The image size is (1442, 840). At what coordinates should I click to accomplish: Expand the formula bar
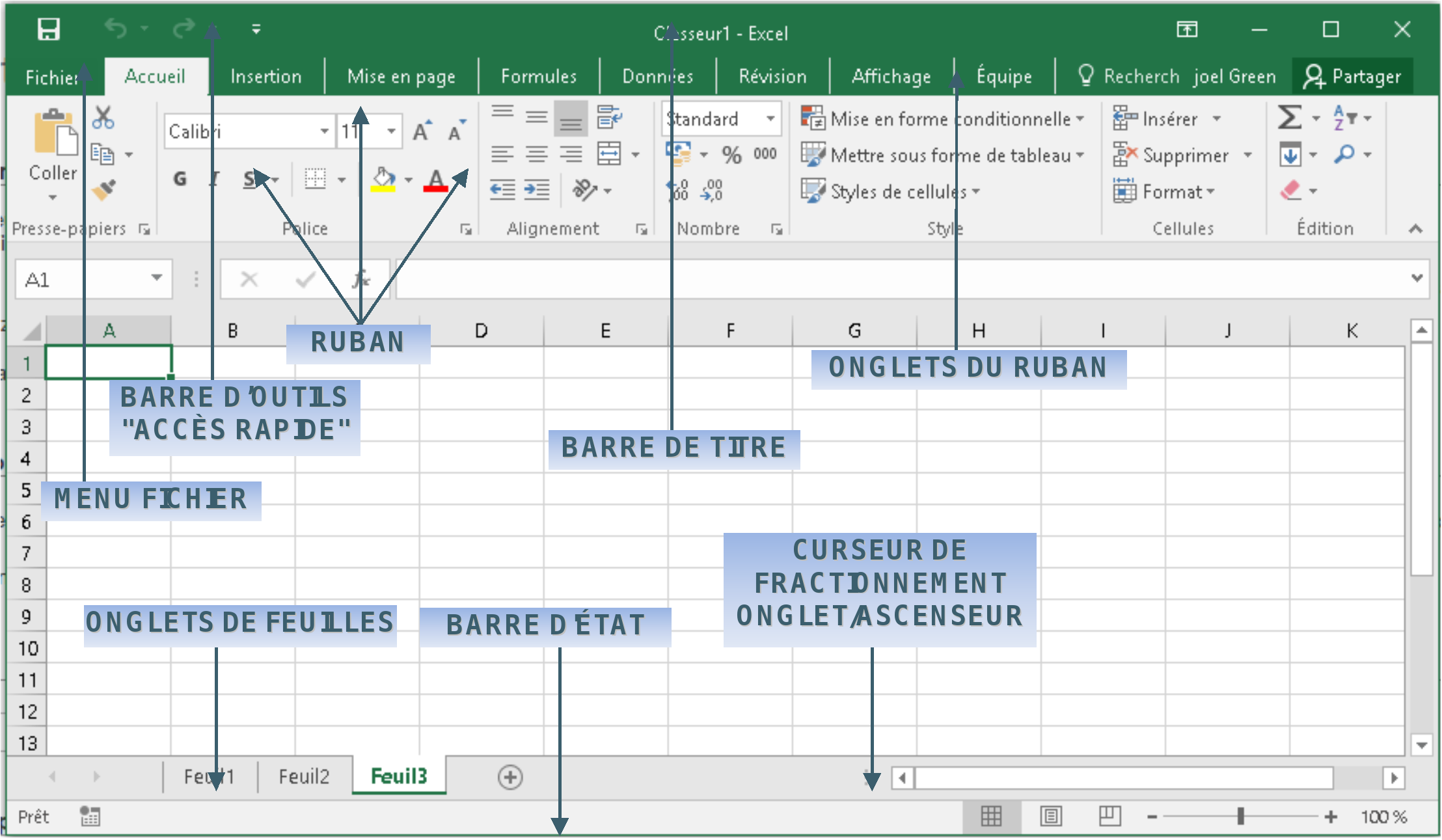pos(1417,278)
